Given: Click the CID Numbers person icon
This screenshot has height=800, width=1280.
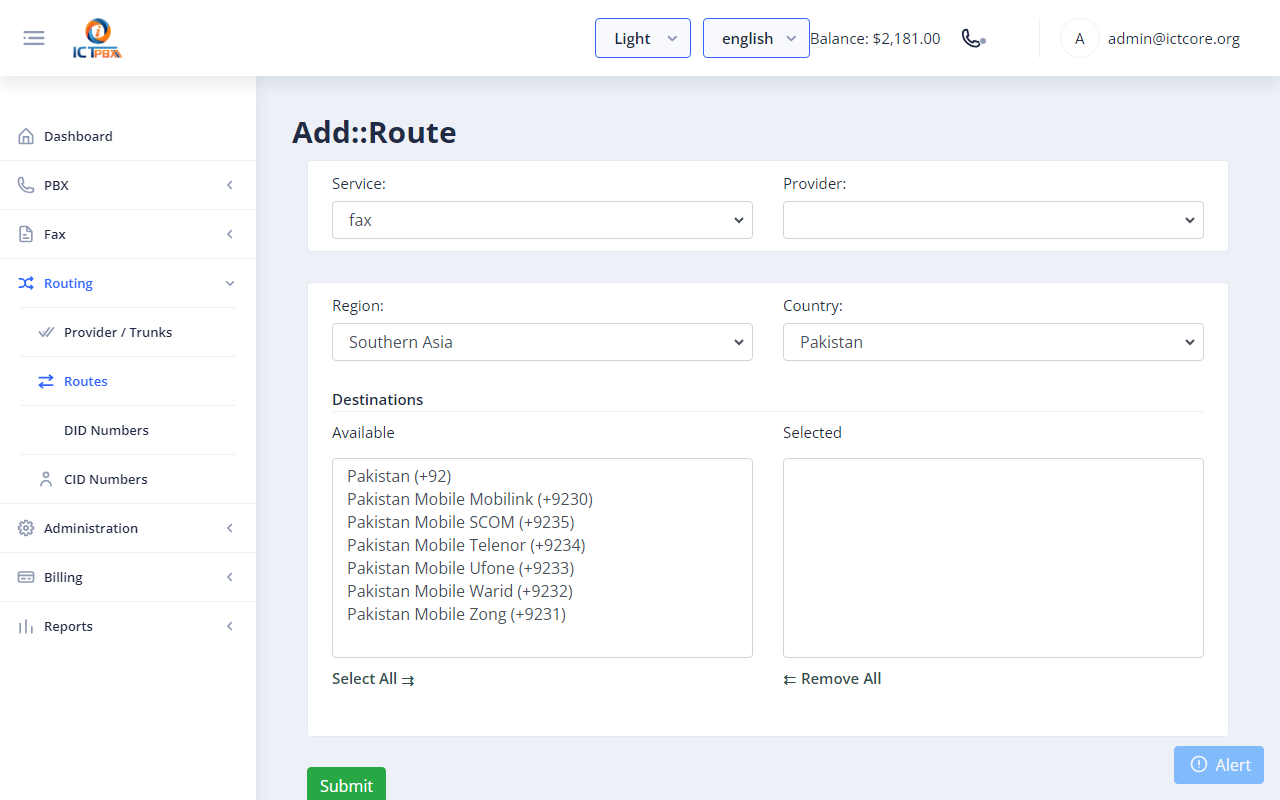Looking at the screenshot, I should pyautogui.click(x=46, y=479).
